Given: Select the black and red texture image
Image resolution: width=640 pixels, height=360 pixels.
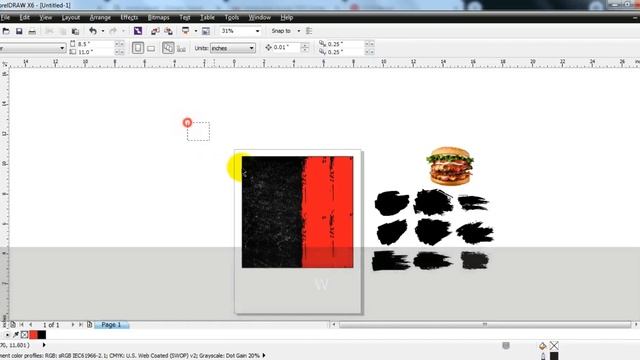Looking at the screenshot, I should pos(298,212).
